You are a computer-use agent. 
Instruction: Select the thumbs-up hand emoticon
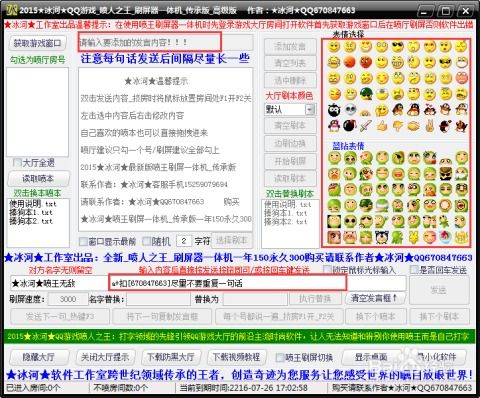[382, 125]
